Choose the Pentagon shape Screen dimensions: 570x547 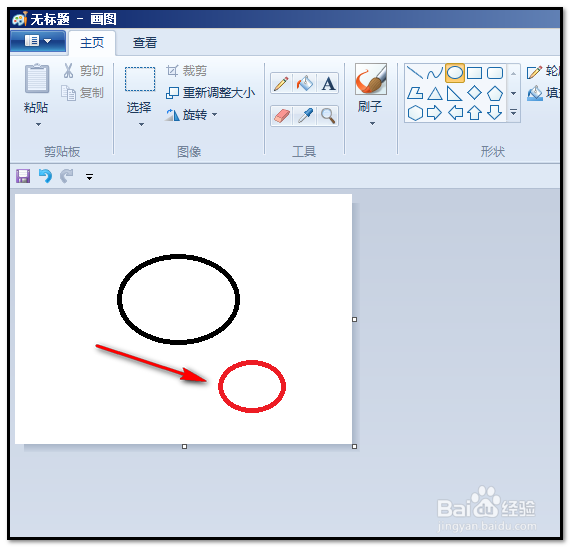(495, 93)
